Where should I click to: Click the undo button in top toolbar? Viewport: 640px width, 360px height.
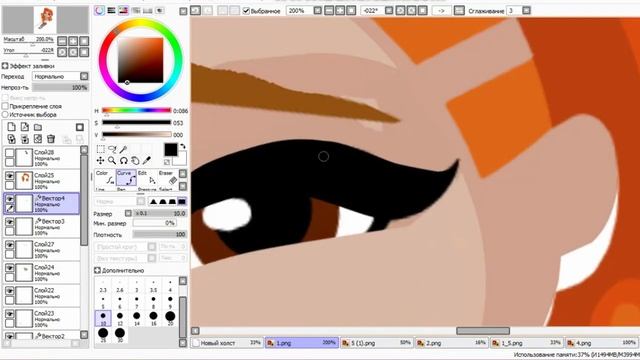196,11
